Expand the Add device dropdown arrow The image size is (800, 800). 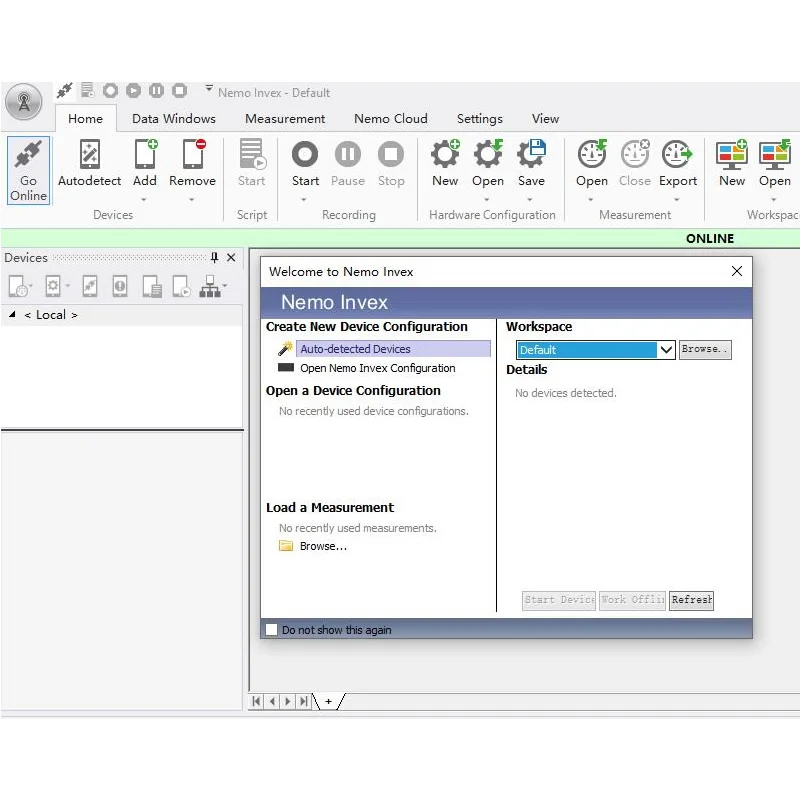[144, 199]
